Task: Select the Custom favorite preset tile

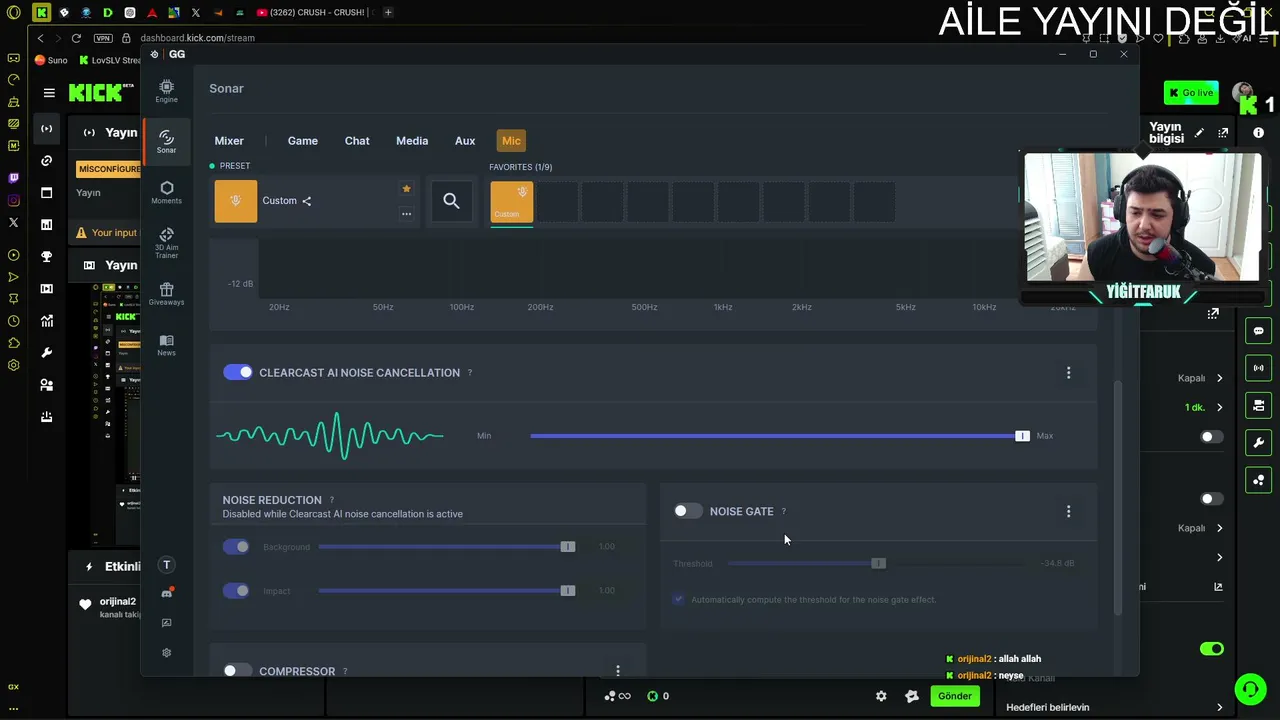Action: tap(512, 201)
